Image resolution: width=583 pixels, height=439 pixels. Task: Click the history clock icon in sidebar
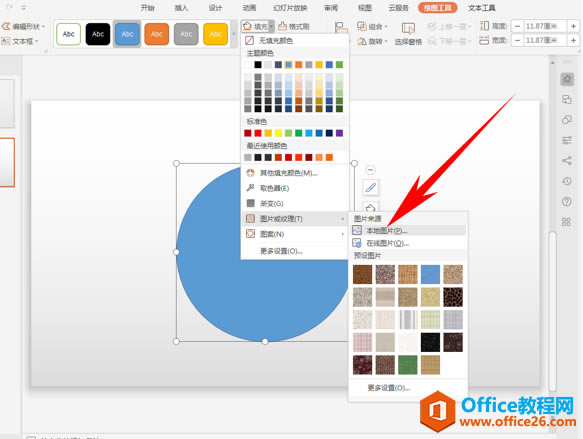tap(567, 181)
